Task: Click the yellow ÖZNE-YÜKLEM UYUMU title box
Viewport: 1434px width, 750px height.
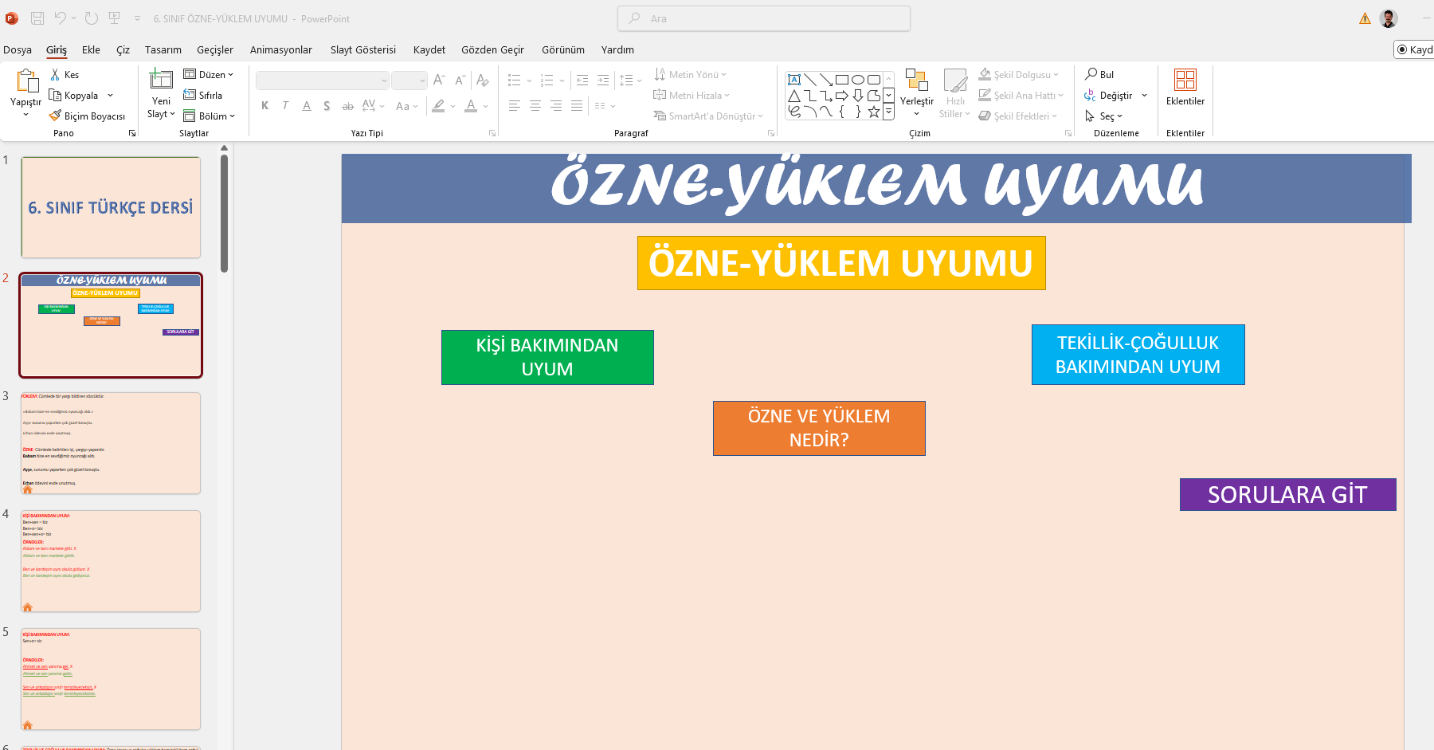Action: coord(841,263)
